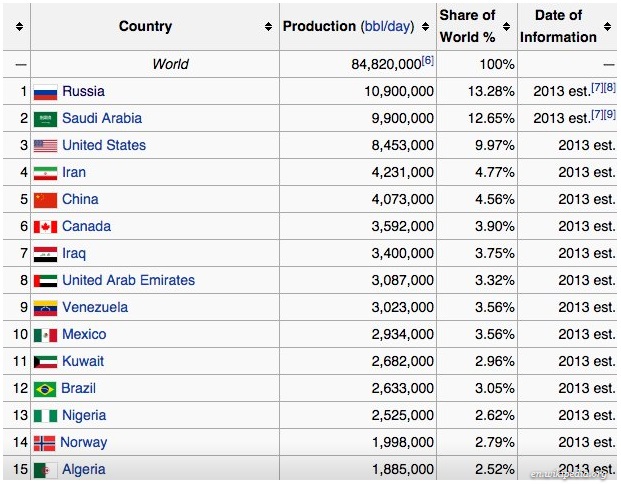Click the Russia flag icon

tap(45, 92)
